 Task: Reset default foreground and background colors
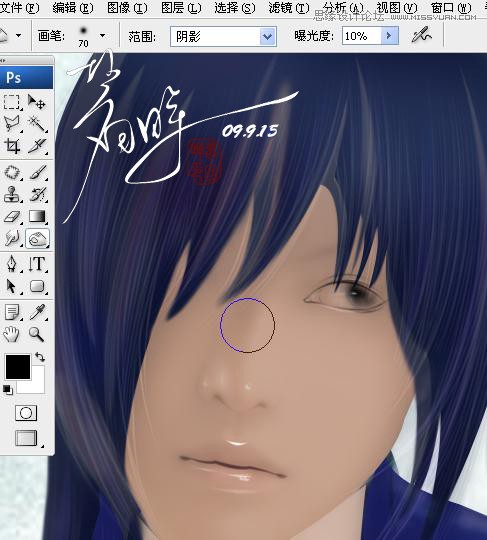point(7,390)
